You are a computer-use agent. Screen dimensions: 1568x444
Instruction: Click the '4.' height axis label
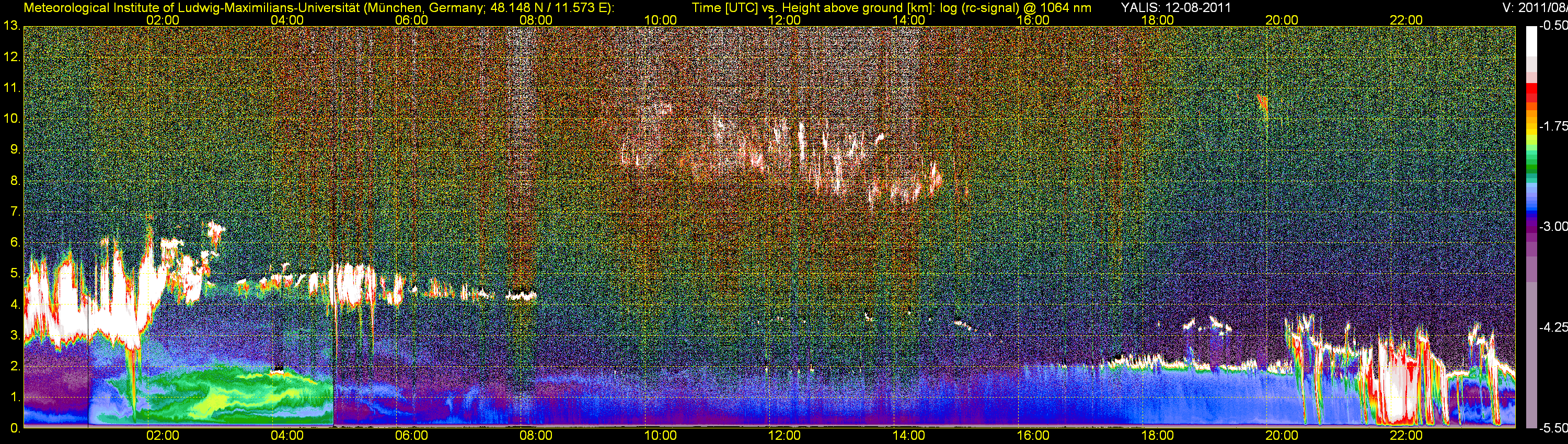click(x=15, y=304)
